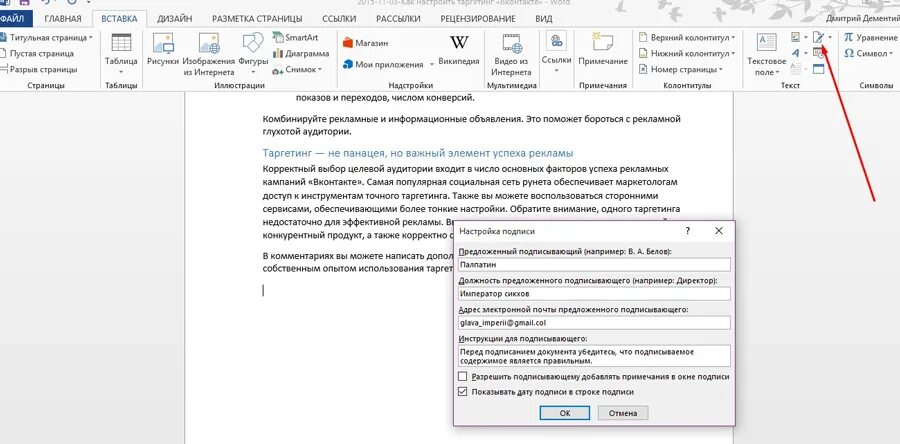900x444 pixels.
Task: Insert a blank page with Пустая страница
Action: [37, 53]
